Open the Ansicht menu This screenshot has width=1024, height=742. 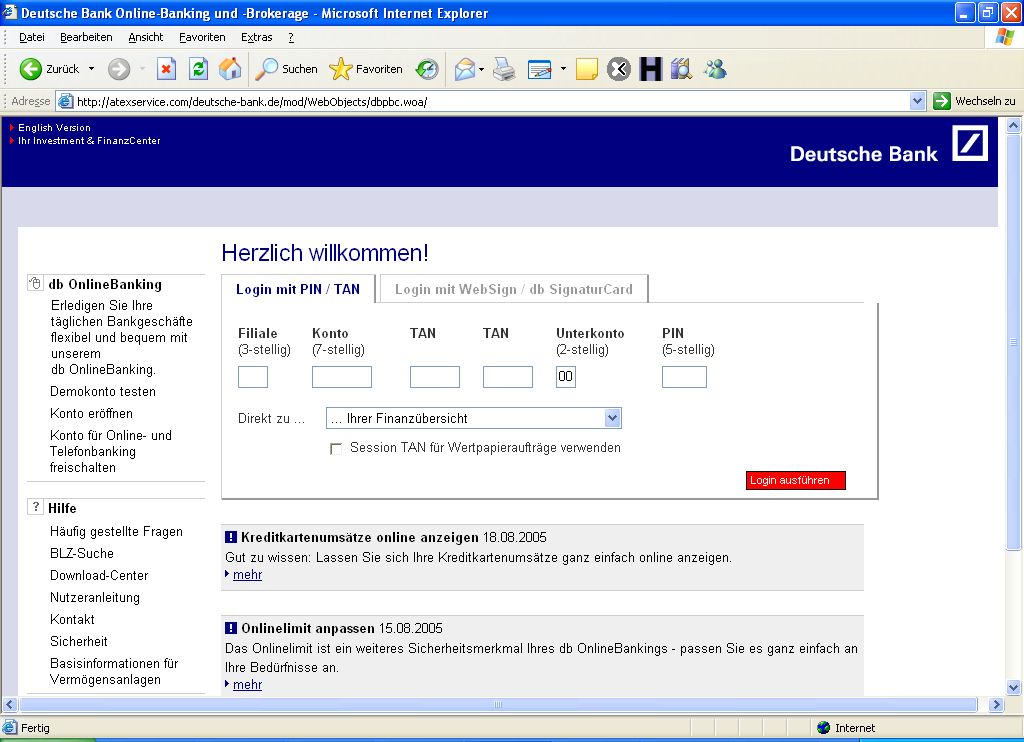(146, 37)
